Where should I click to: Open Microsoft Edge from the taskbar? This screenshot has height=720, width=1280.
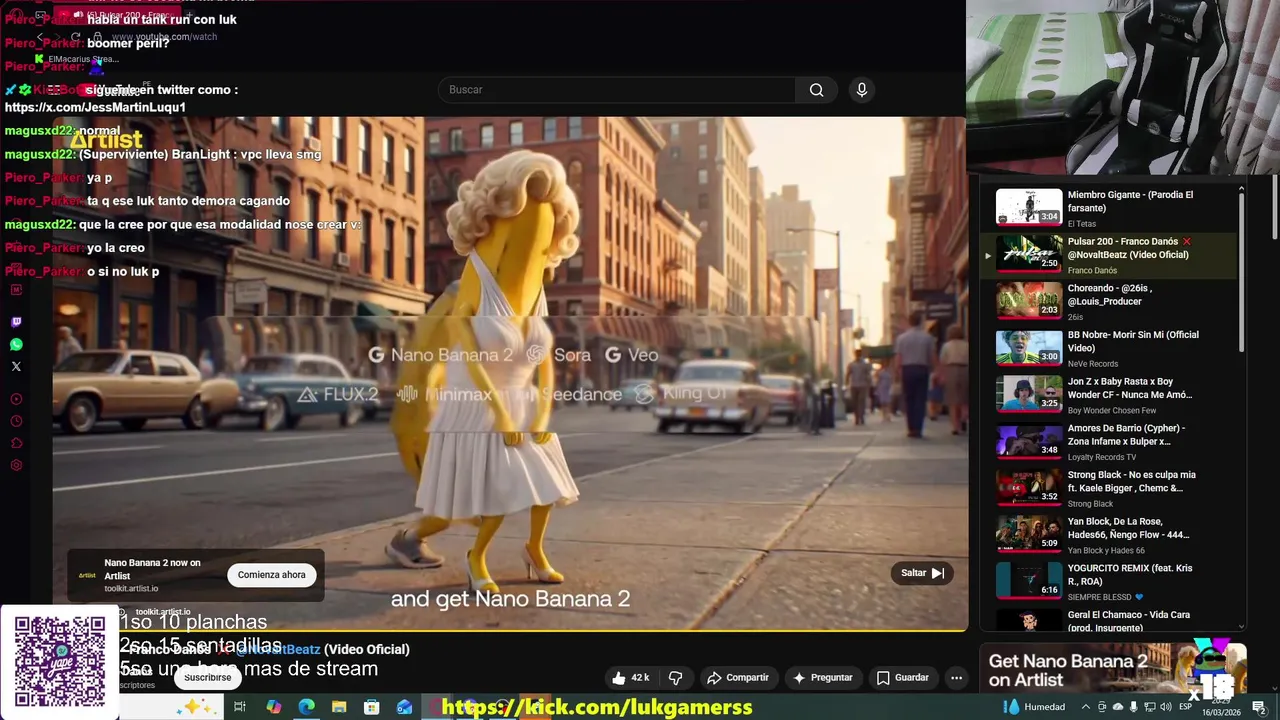[306, 707]
